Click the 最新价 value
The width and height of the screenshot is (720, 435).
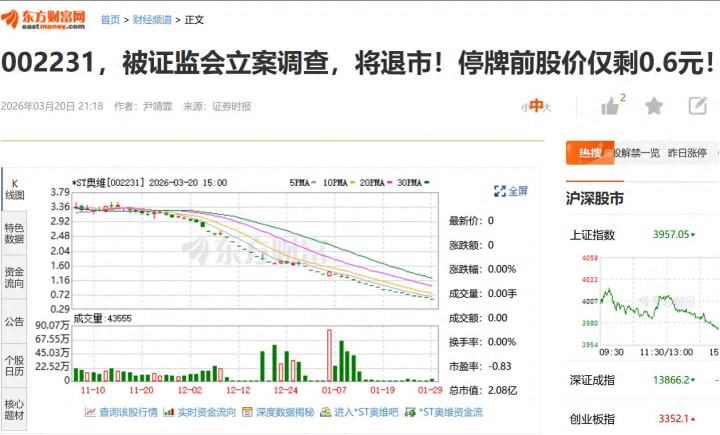[491, 221]
